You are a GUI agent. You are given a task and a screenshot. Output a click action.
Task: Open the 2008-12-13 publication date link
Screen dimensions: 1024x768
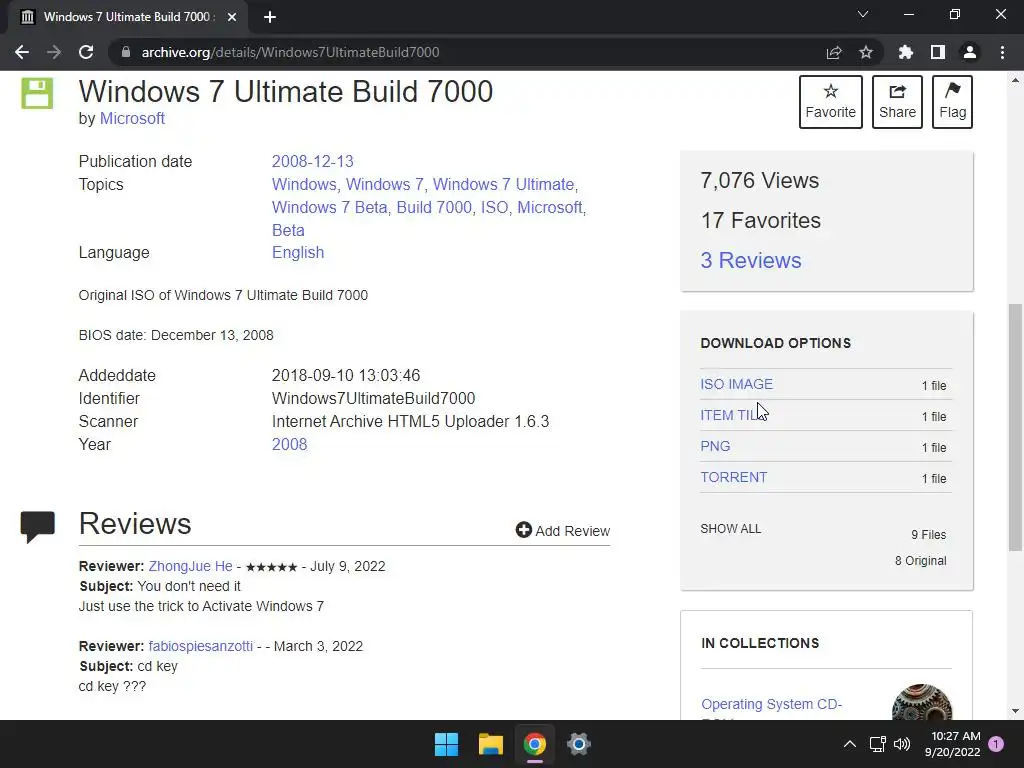pyautogui.click(x=312, y=161)
